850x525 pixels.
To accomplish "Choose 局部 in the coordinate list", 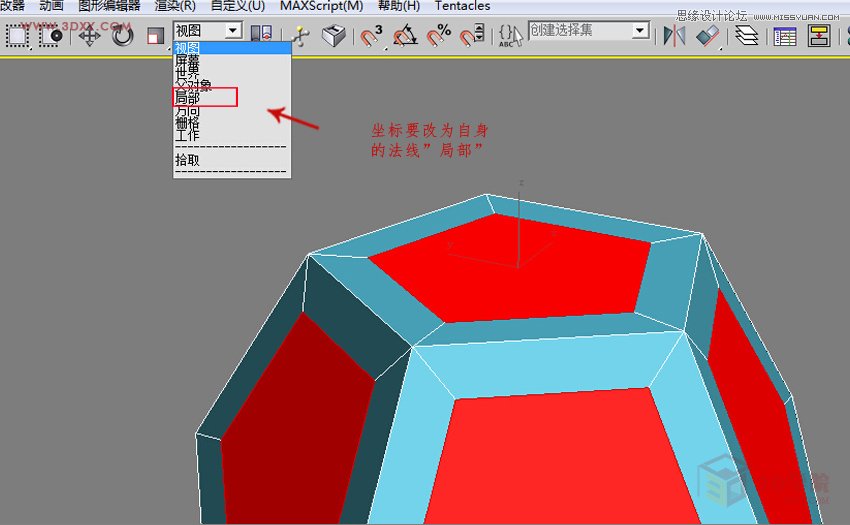I will (231, 97).
